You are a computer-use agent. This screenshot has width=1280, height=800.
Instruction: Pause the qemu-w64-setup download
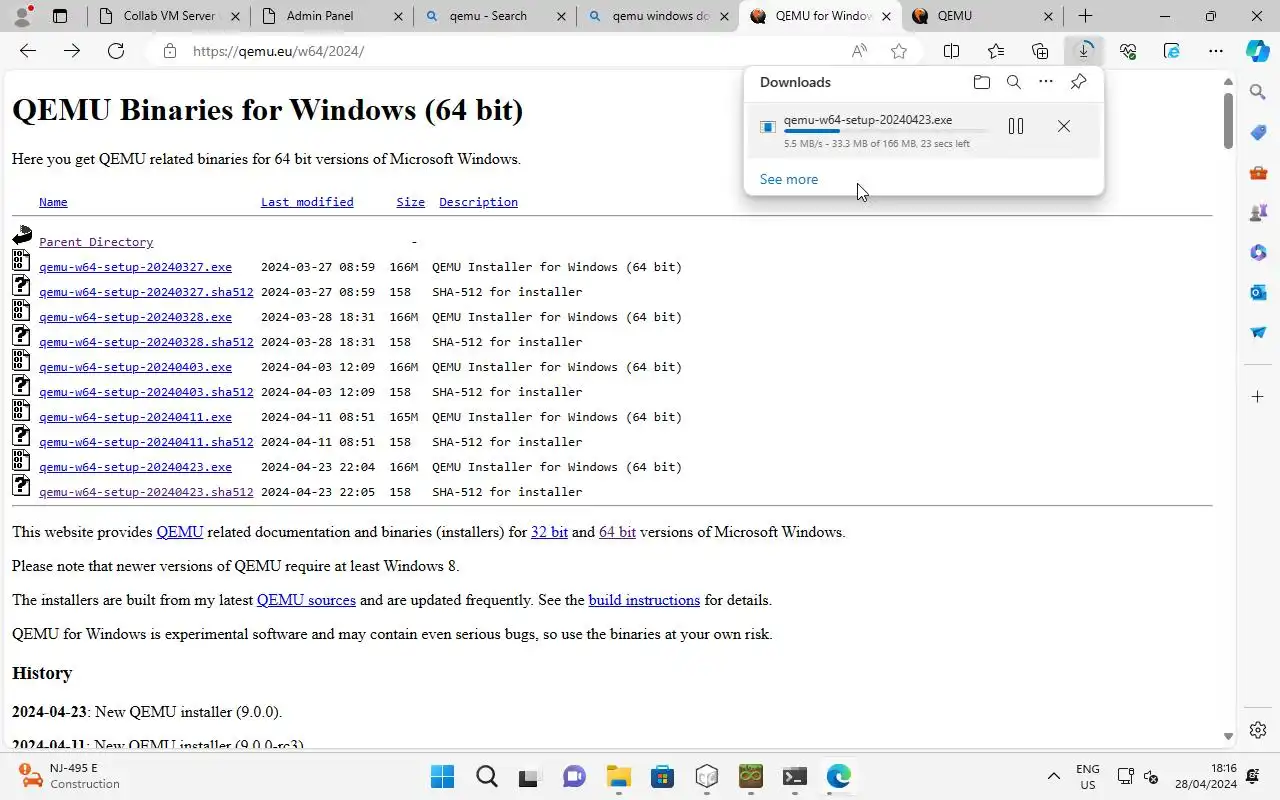click(x=1016, y=126)
